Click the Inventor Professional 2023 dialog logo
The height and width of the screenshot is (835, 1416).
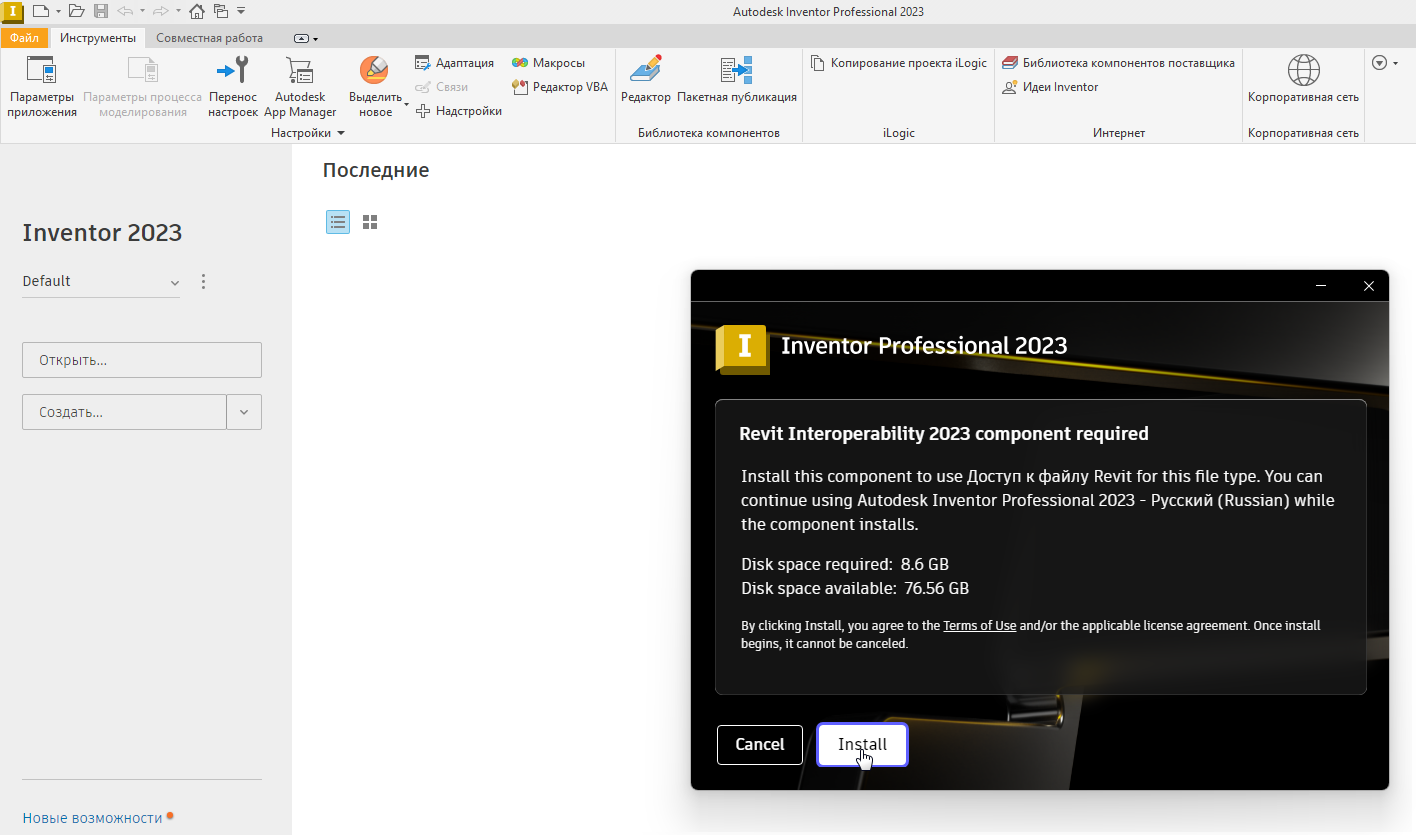(743, 348)
